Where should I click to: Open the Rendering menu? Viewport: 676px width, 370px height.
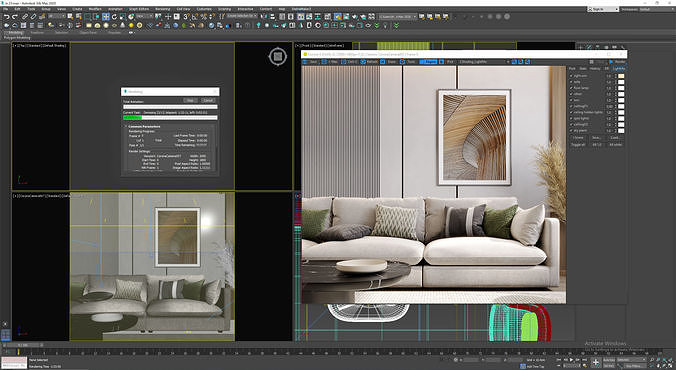163,9
